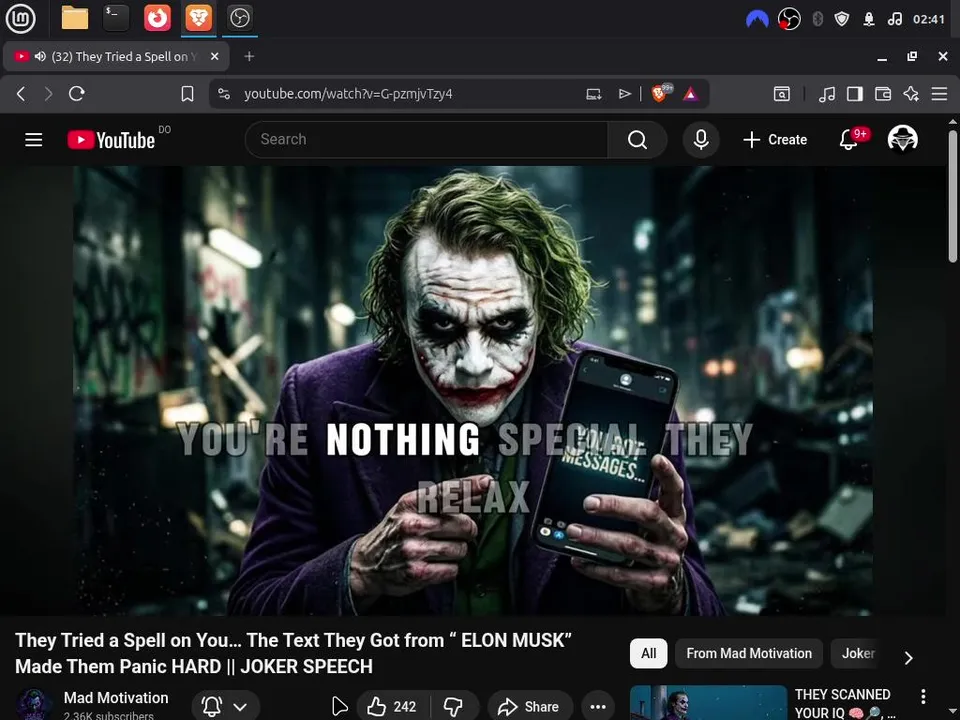Open the tab search icon in the toolbar
The height and width of the screenshot is (720, 960).
[x=782, y=94]
